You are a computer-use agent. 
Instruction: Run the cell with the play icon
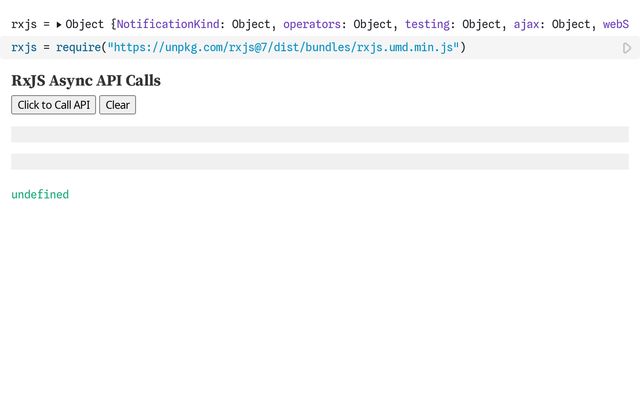(x=627, y=48)
